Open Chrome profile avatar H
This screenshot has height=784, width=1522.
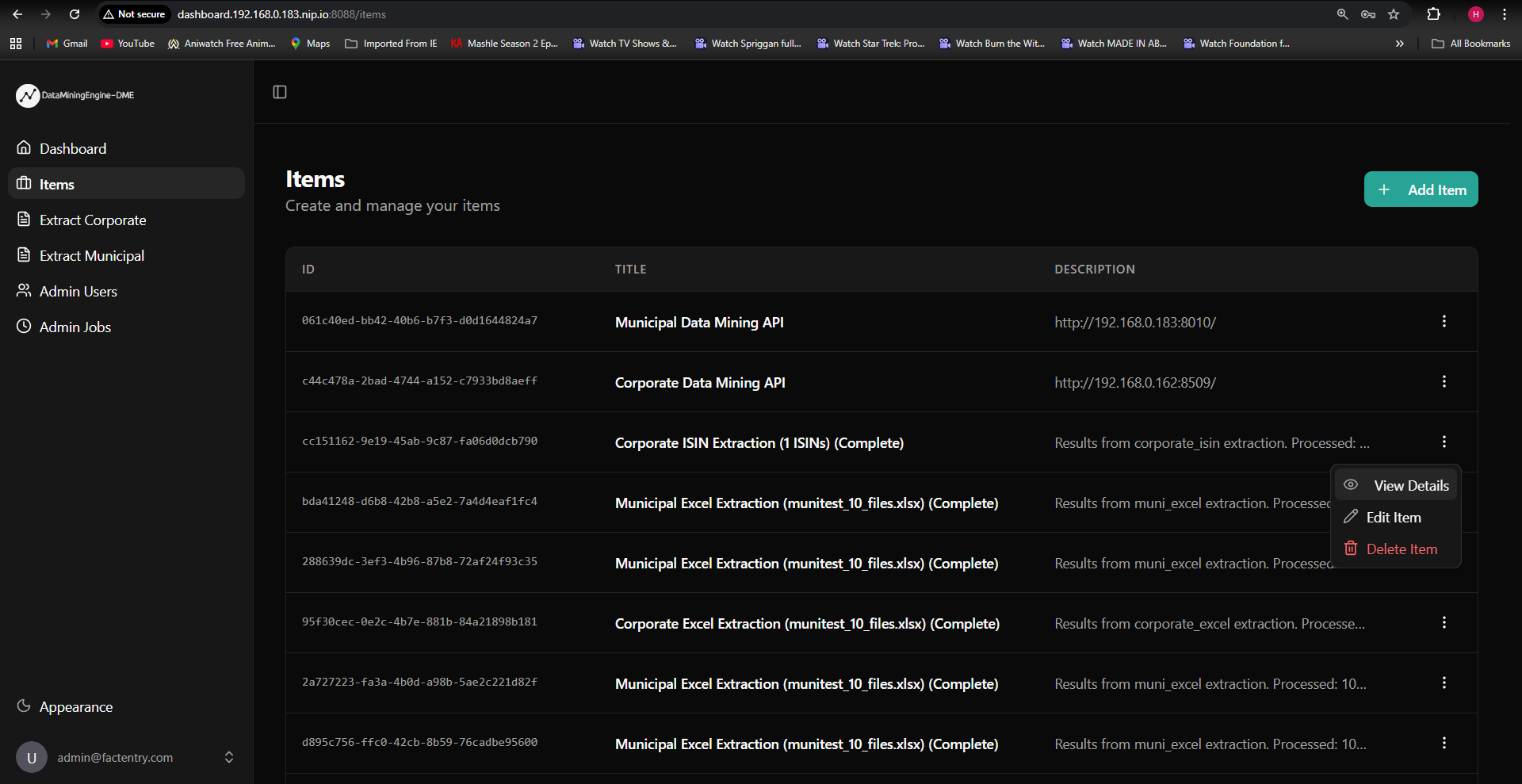(x=1475, y=14)
